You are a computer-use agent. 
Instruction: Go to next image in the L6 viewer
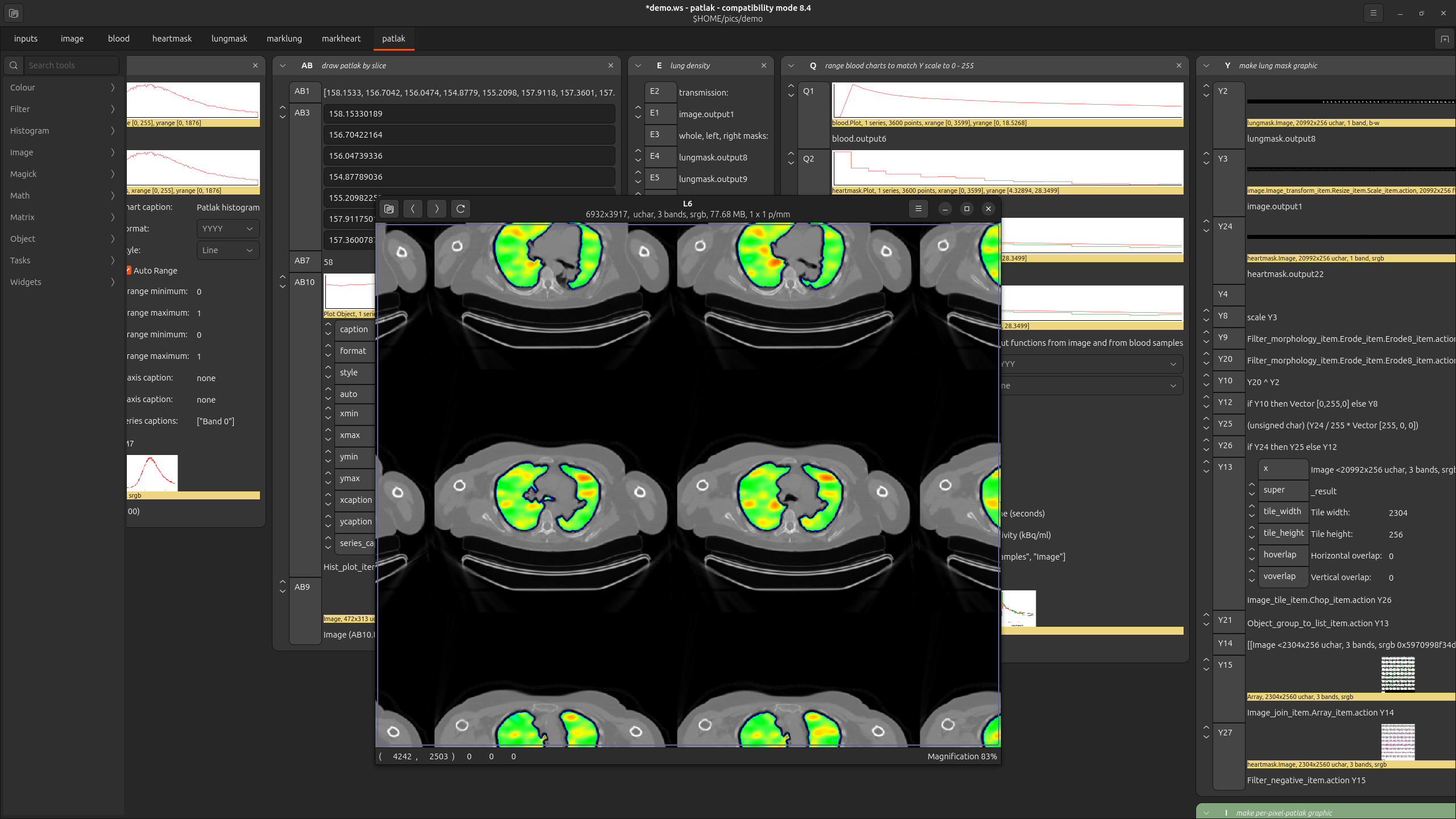tap(437, 209)
